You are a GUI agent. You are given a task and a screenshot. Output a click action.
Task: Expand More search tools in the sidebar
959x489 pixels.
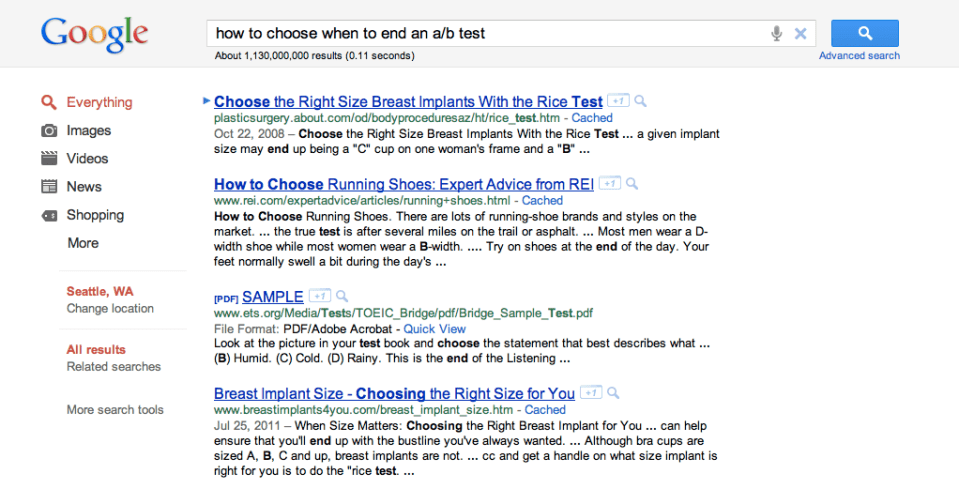[115, 409]
